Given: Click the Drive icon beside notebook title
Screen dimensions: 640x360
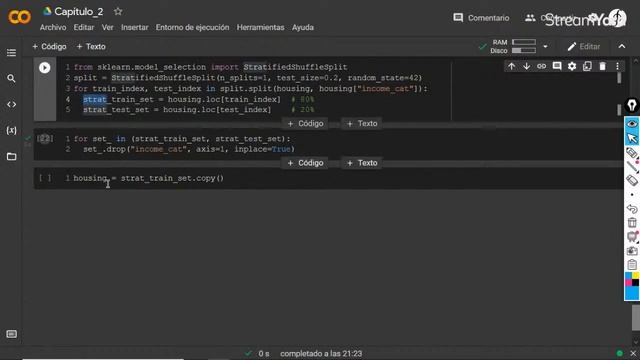Looking at the screenshot, I should click(x=47, y=11).
